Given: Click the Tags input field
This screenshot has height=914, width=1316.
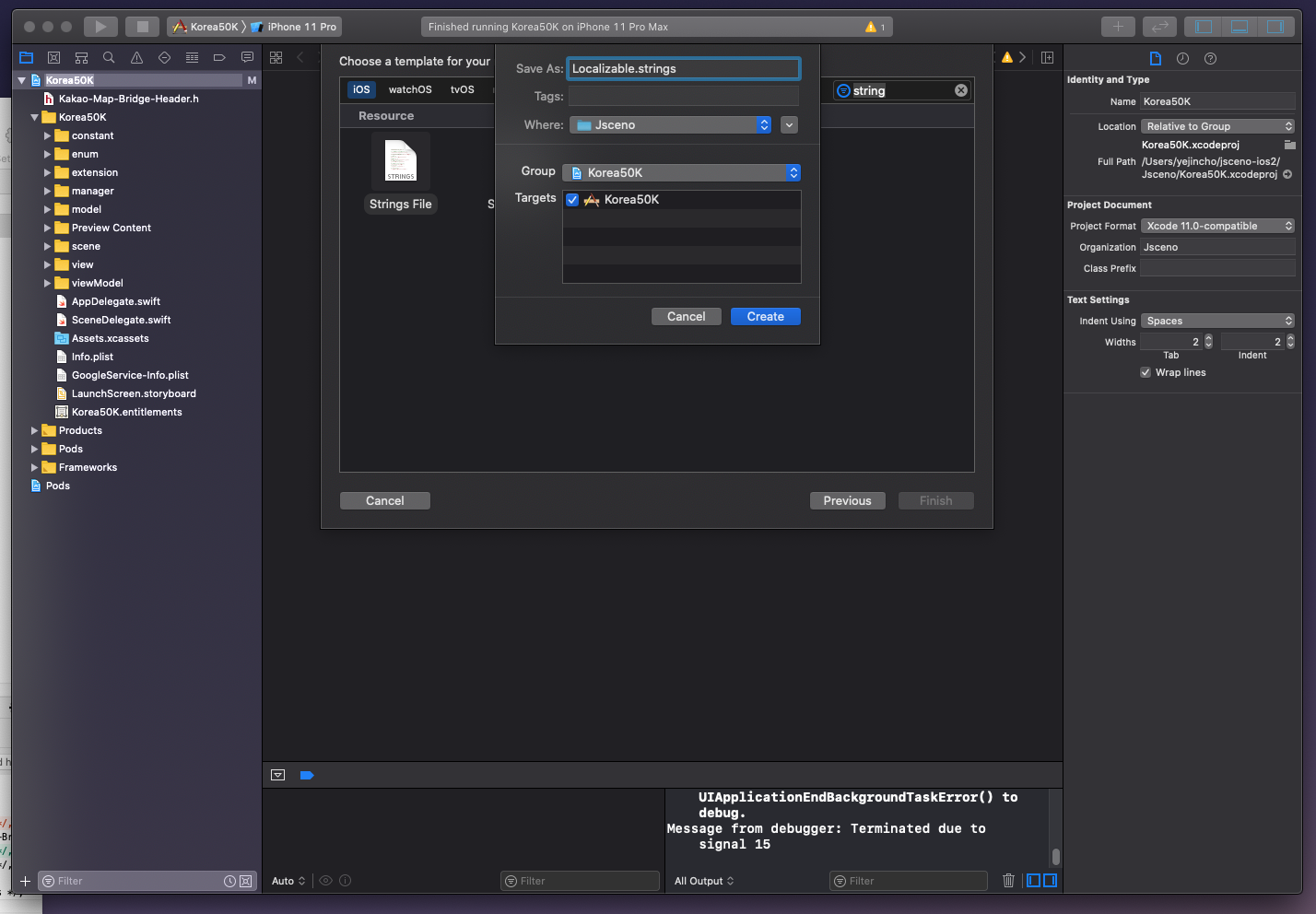Looking at the screenshot, I should pyautogui.click(x=683, y=96).
